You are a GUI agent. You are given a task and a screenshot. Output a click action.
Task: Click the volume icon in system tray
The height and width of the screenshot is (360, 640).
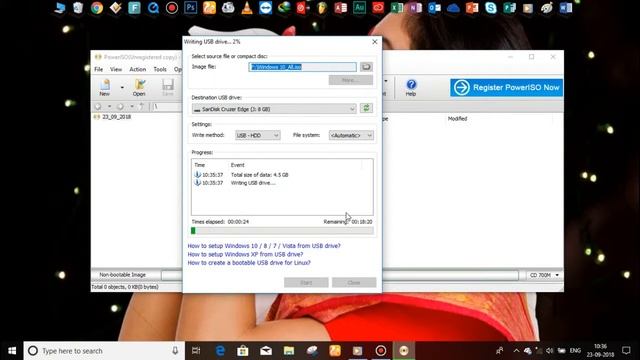point(549,351)
